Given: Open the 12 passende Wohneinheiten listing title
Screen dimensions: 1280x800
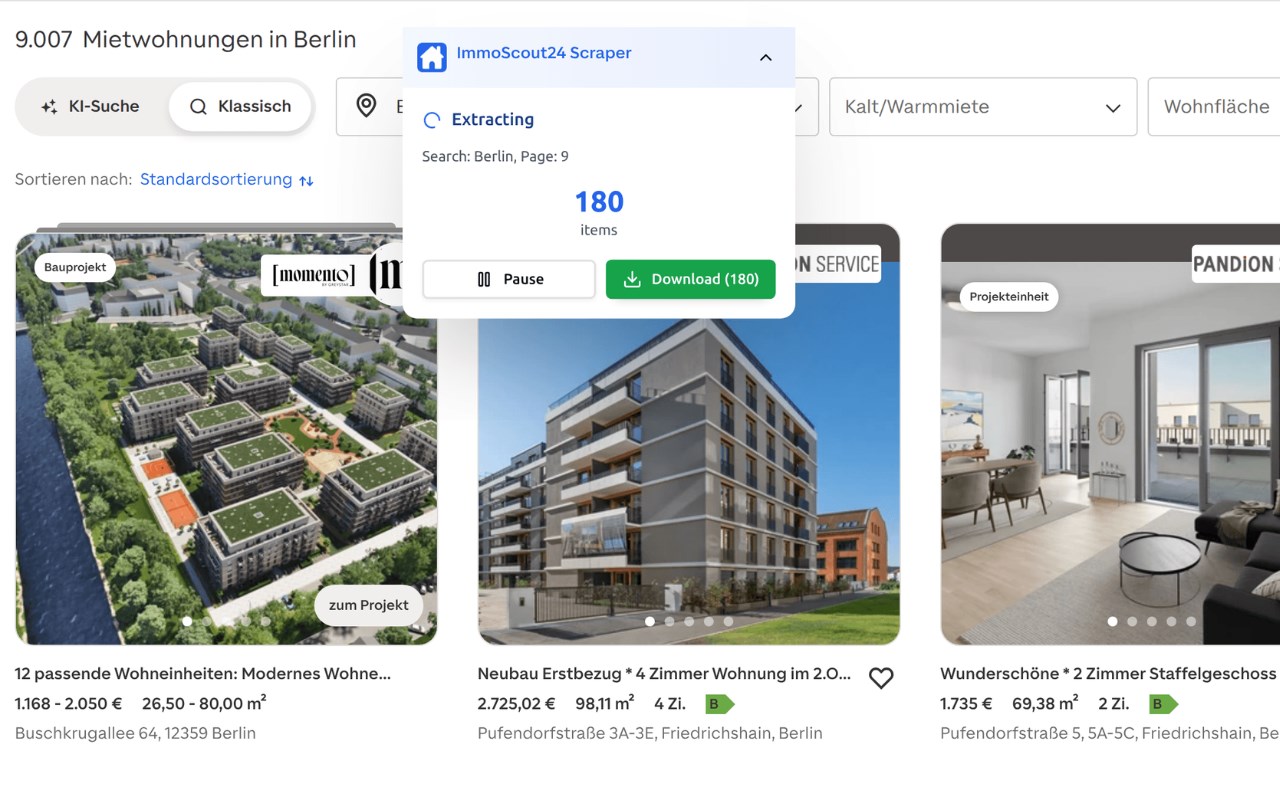Looking at the screenshot, I should click(203, 674).
